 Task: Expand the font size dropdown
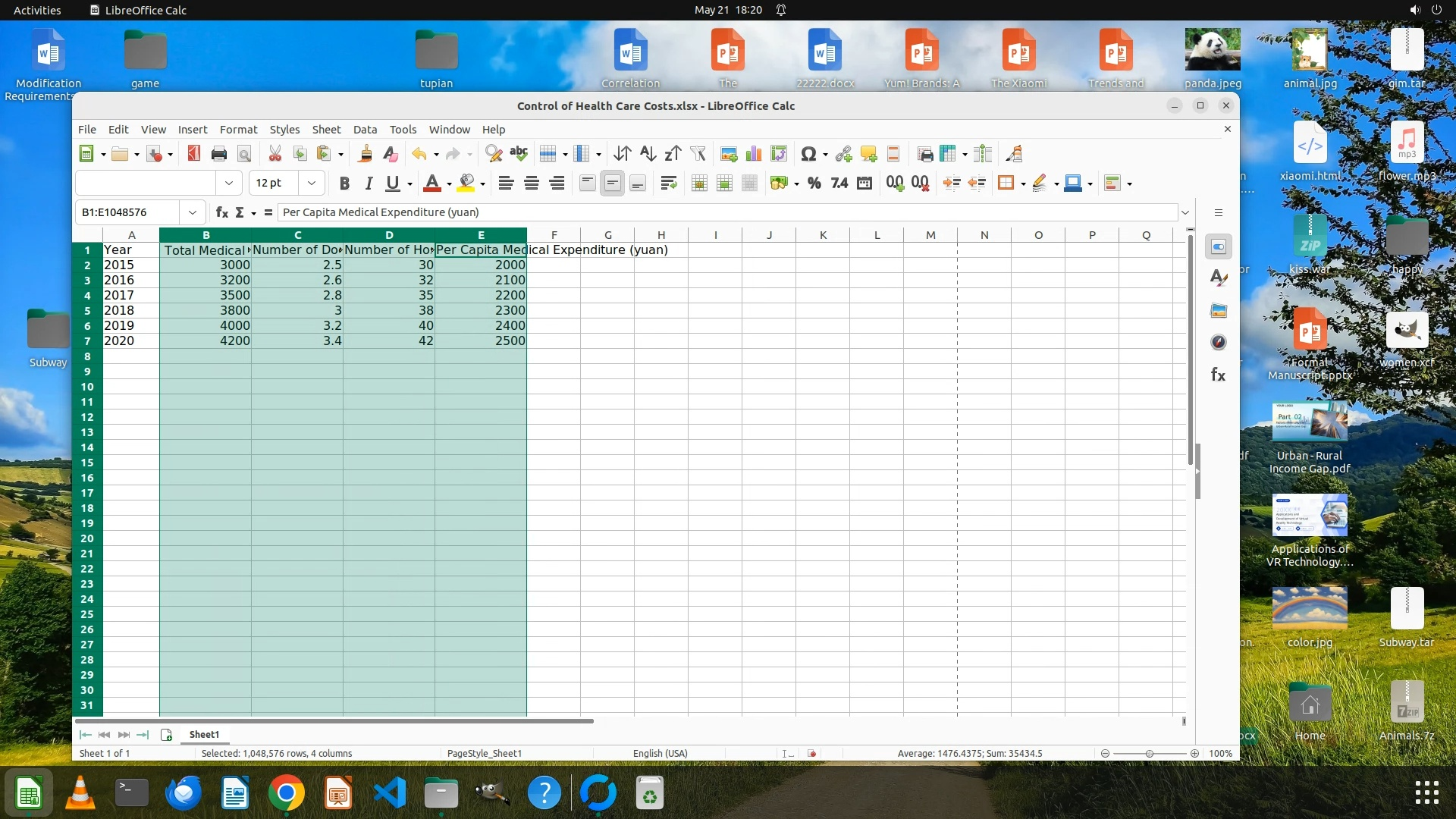[x=311, y=184]
